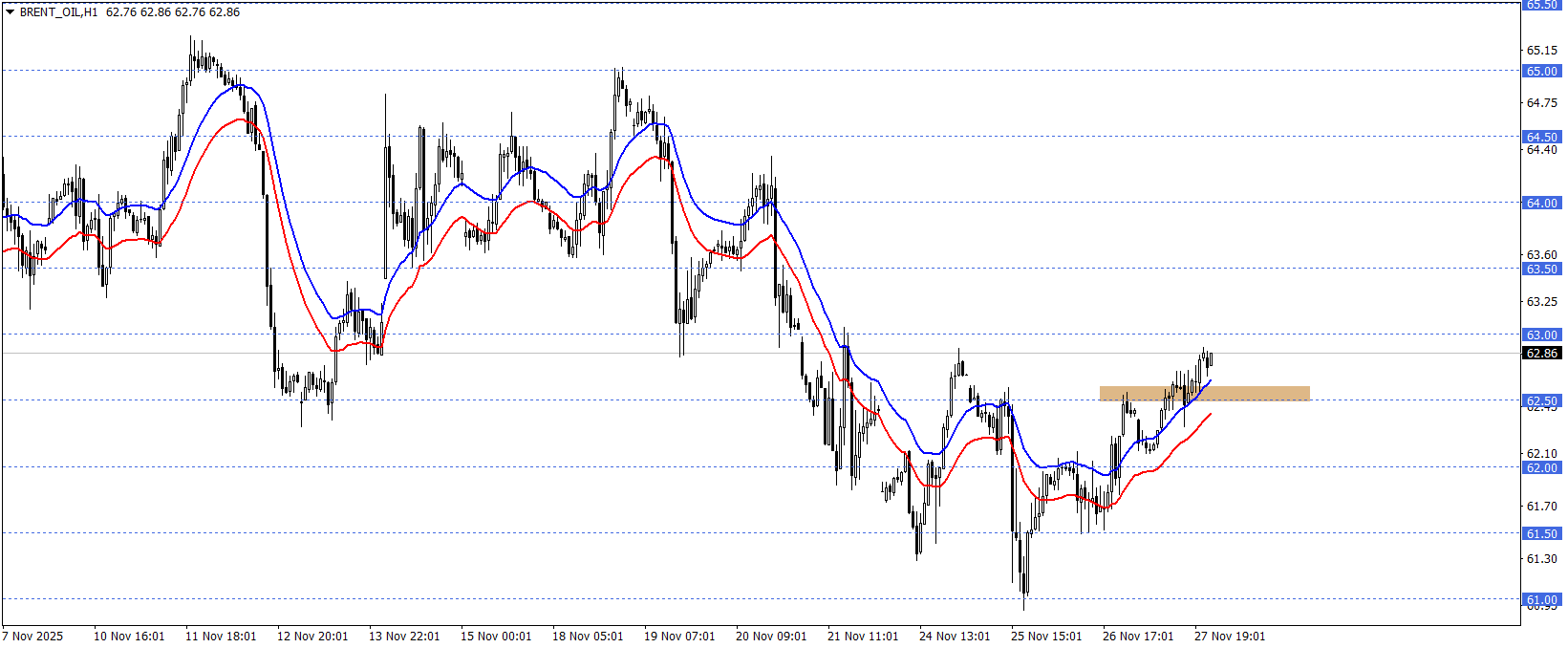Image resolution: width=1568 pixels, height=648 pixels.
Task: Click the 63.25 price scale value
Action: [1541, 301]
